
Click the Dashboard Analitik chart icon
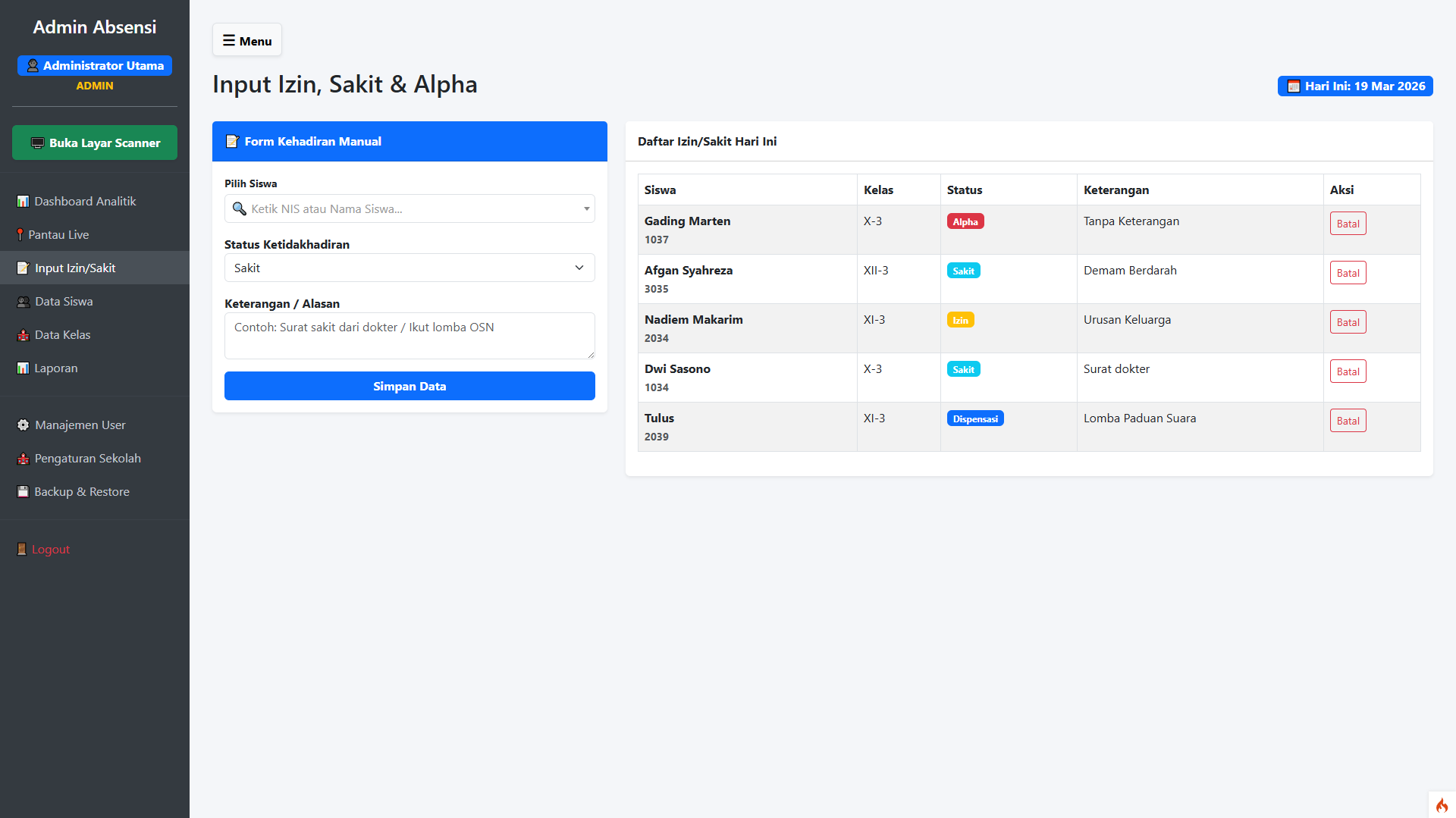coord(23,202)
